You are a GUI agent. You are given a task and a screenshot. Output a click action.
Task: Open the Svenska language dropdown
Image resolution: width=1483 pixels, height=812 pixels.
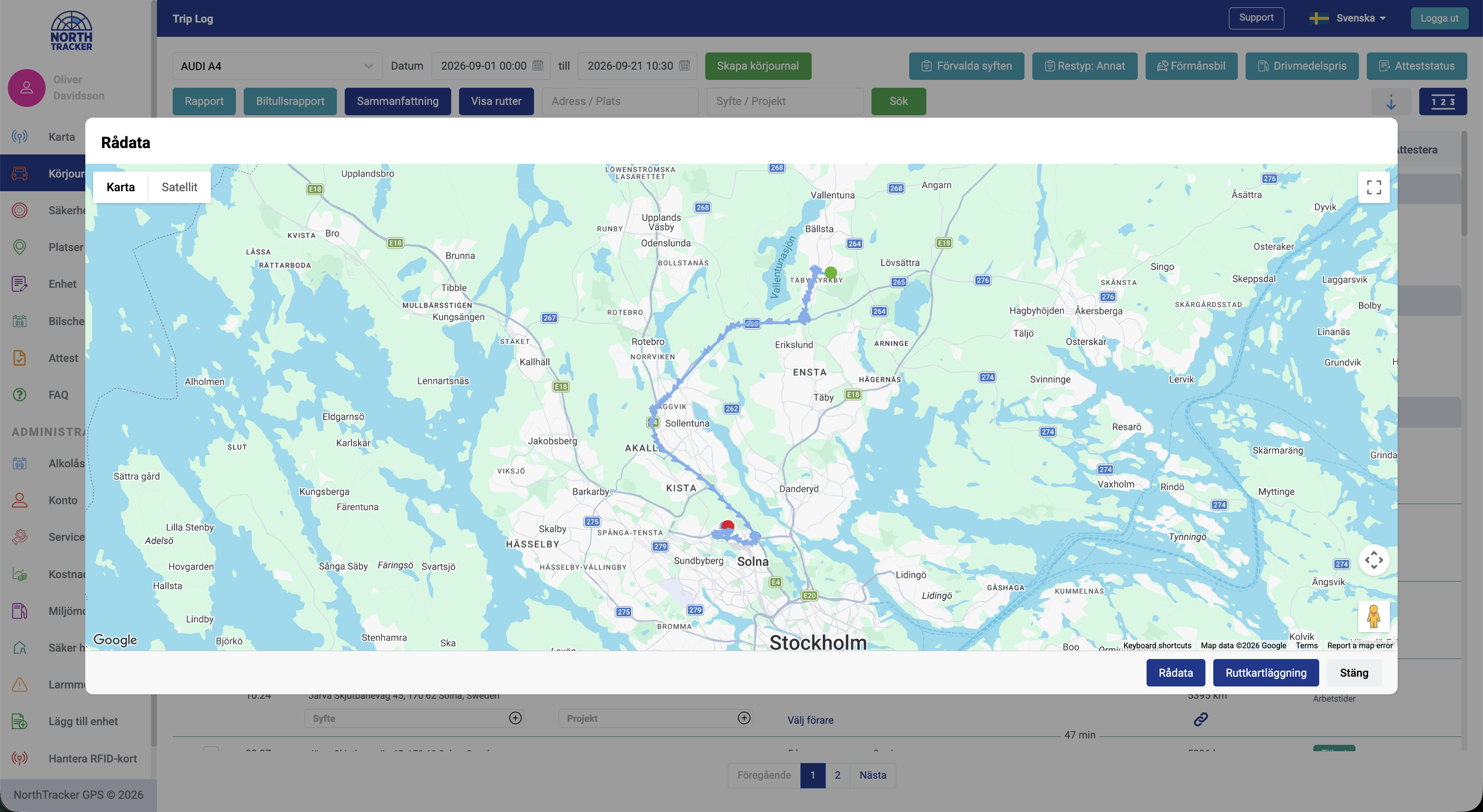click(x=1347, y=19)
